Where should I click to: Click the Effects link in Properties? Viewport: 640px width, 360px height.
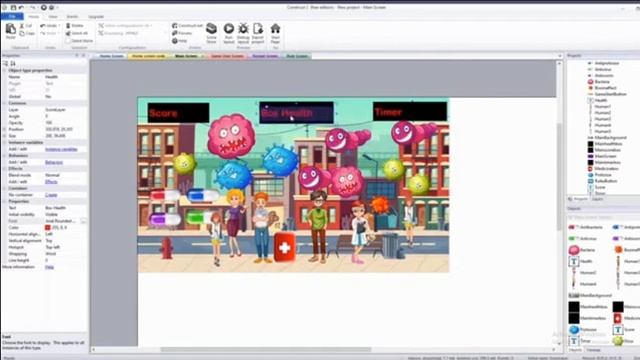[51, 182]
